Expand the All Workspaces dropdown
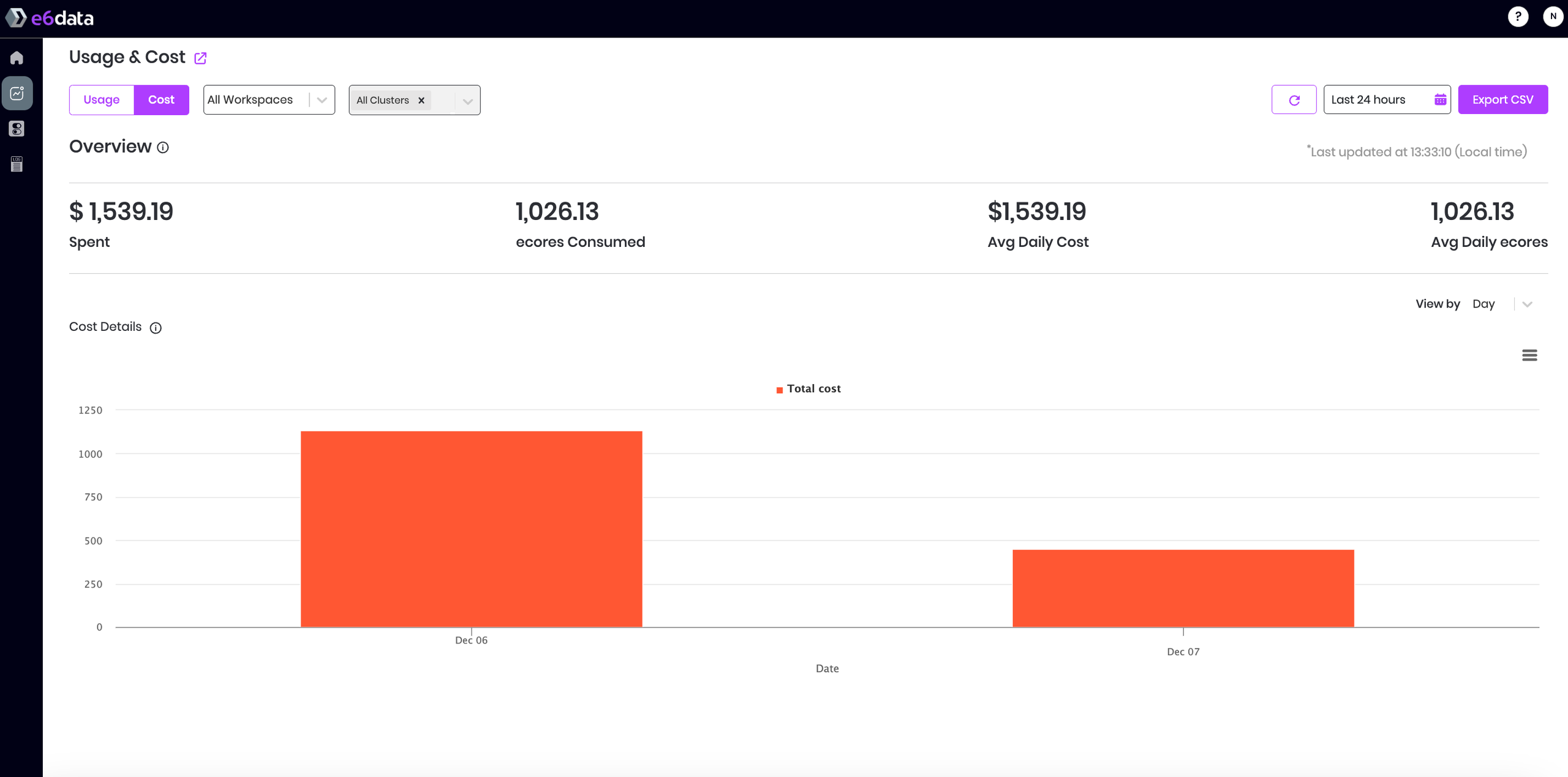 coord(269,100)
